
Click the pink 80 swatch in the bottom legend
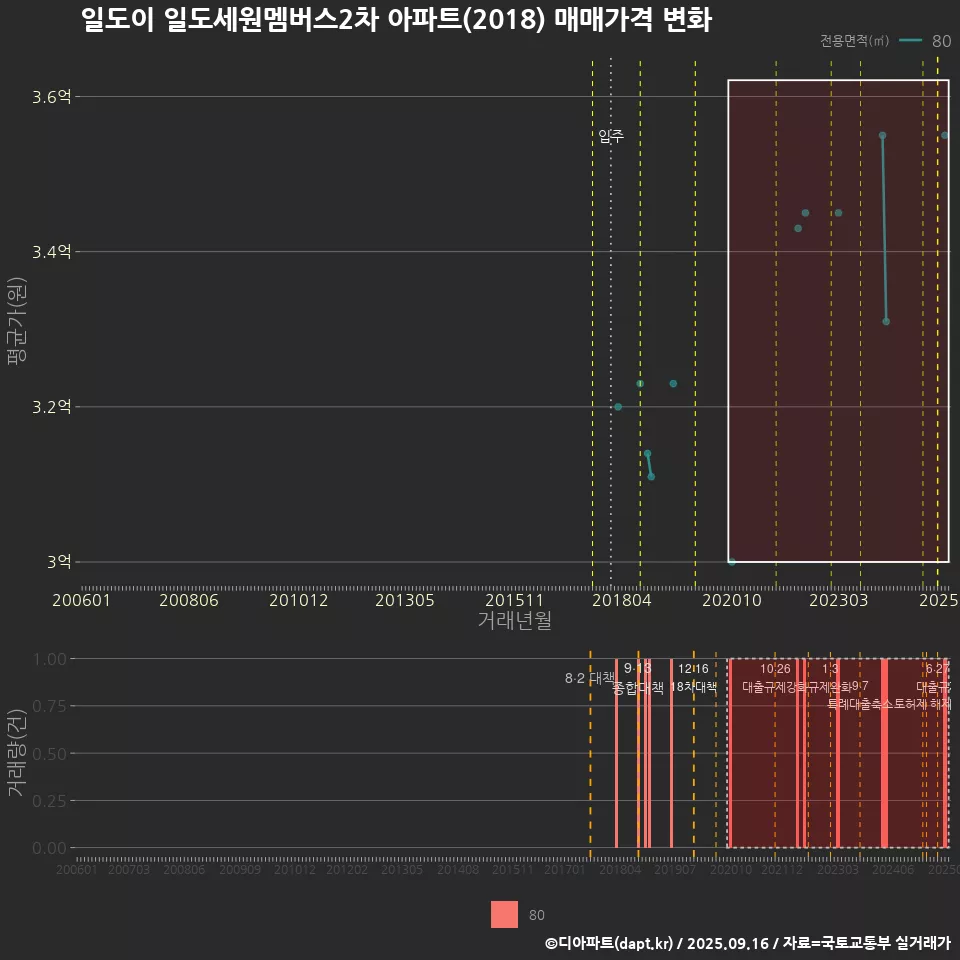tap(504, 914)
